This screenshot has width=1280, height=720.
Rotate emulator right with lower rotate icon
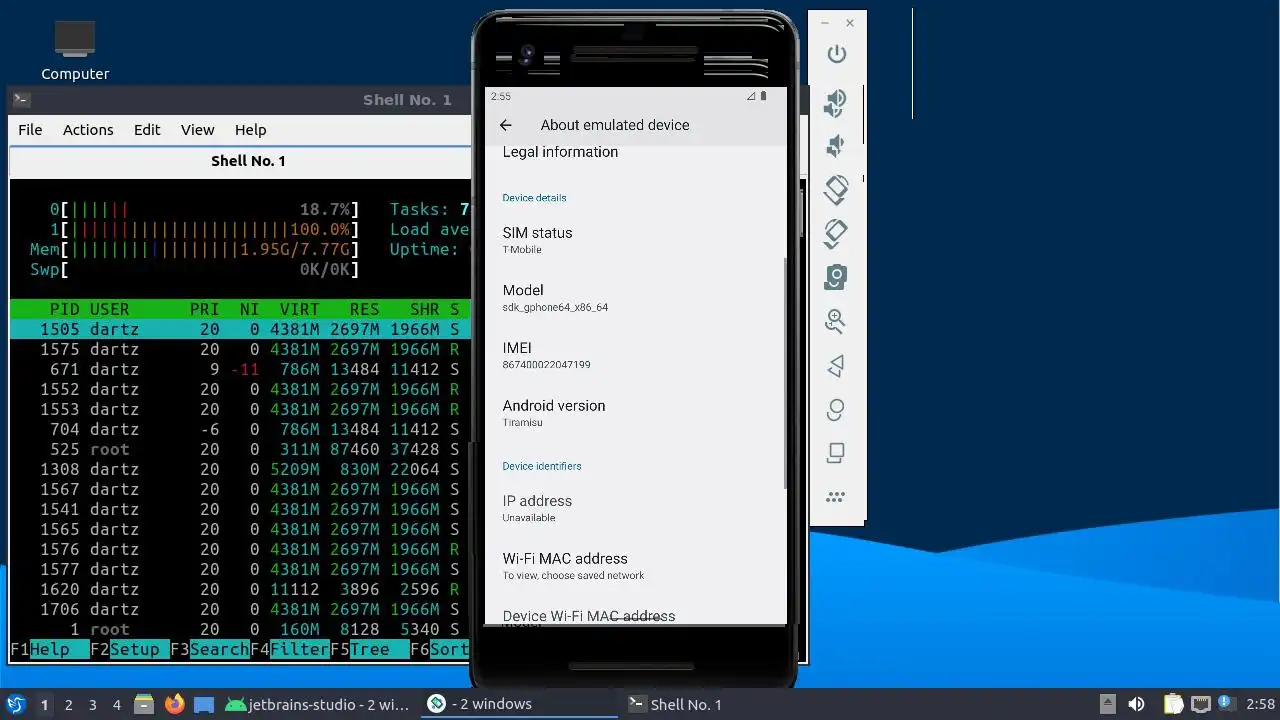click(x=836, y=233)
